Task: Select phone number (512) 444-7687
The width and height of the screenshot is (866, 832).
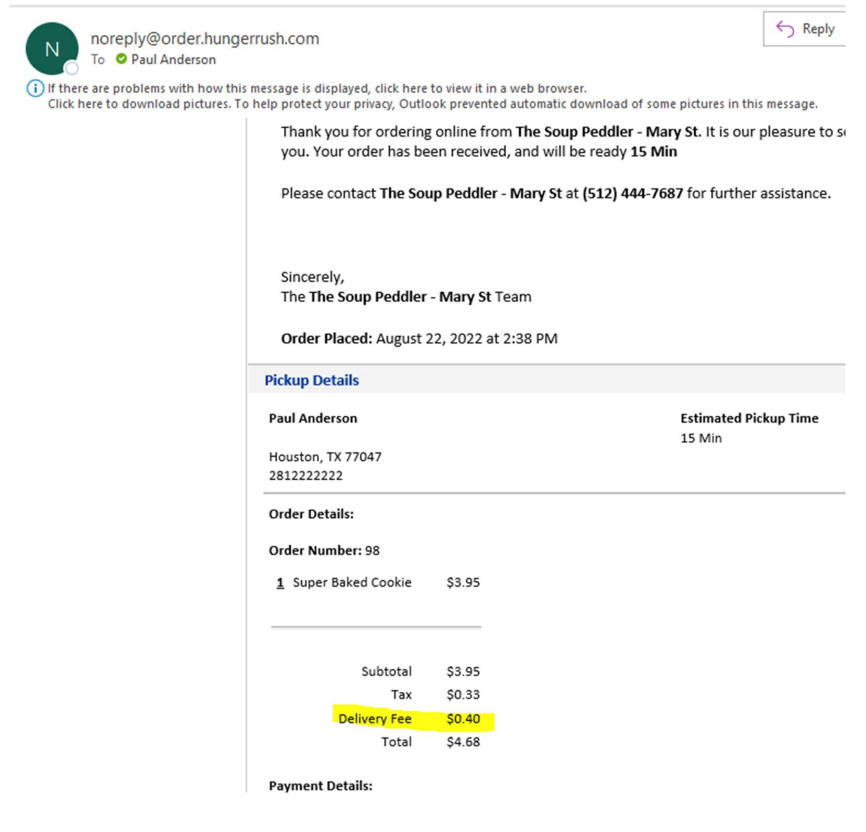Action: (x=632, y=193)
